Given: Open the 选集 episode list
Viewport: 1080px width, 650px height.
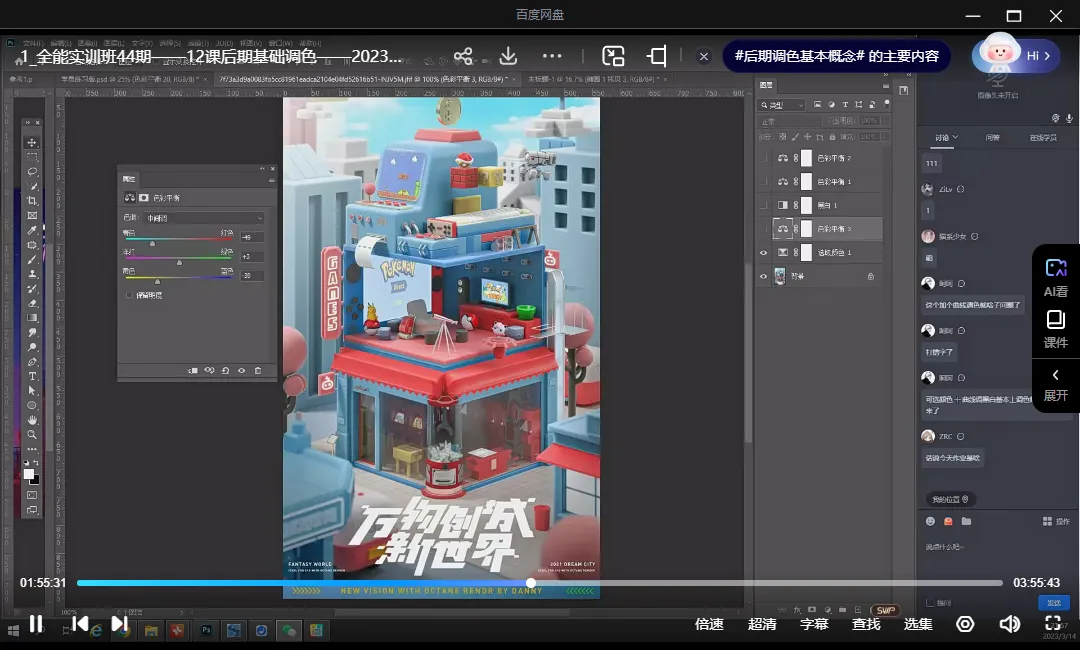Looking at the screenshot, I should pyautogui.click(x=918, y=624).
